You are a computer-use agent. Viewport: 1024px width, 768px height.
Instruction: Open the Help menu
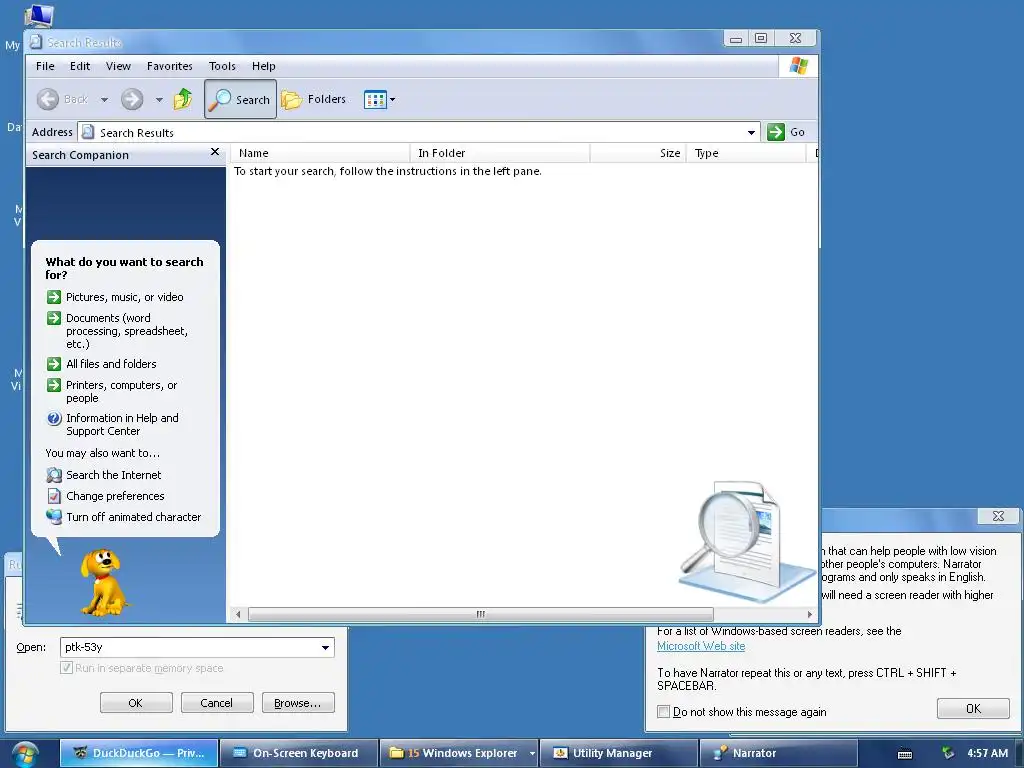[x=264, y=66]
